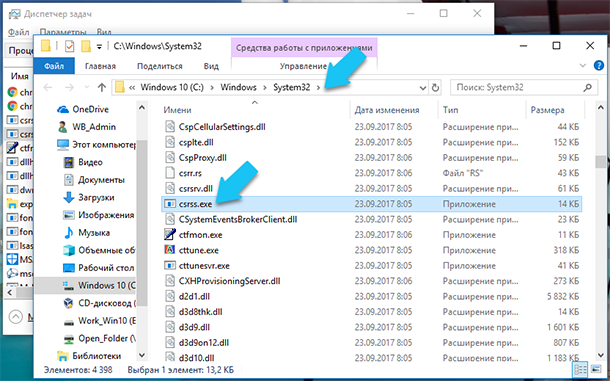Select WB_Admin in navigation pane

pyautogui.click(x=94, y=127)
